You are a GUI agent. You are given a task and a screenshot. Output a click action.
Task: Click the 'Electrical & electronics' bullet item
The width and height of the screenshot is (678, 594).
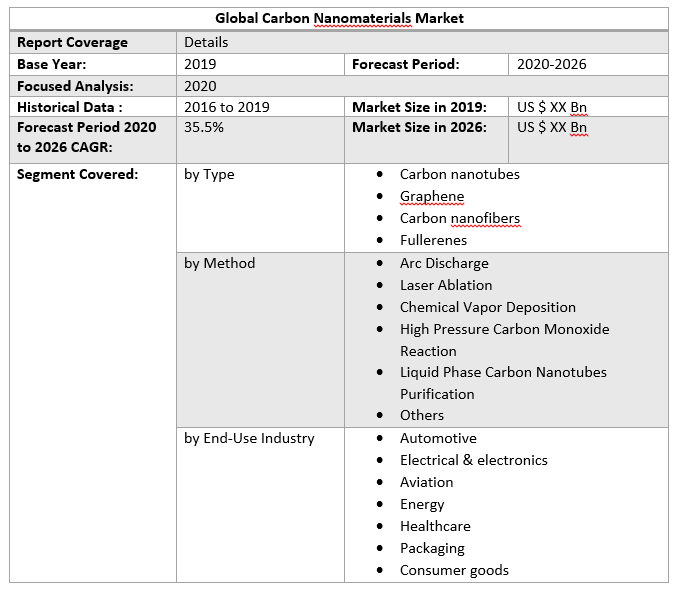[x=473, y=460]
